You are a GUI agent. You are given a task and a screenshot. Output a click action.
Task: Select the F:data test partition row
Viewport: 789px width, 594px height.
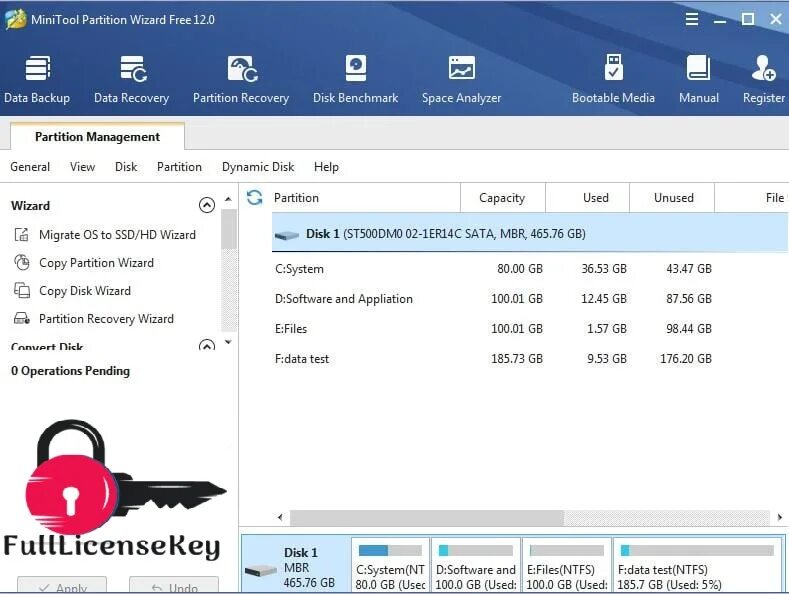tap(530, 359)
